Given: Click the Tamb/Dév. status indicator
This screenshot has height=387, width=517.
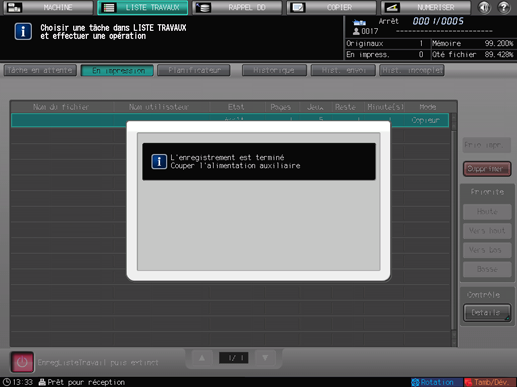Looking at the screenshot, I should [490, 382].
